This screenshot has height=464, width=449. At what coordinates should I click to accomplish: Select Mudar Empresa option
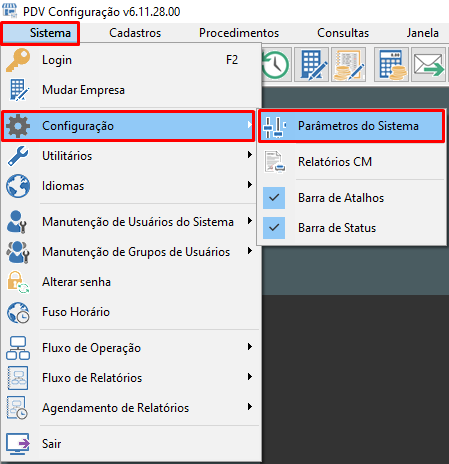(131, 90)
